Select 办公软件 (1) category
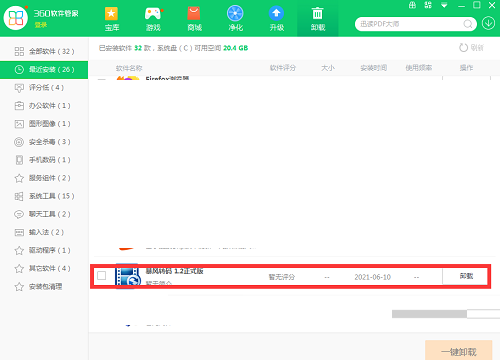 [44, 106]
